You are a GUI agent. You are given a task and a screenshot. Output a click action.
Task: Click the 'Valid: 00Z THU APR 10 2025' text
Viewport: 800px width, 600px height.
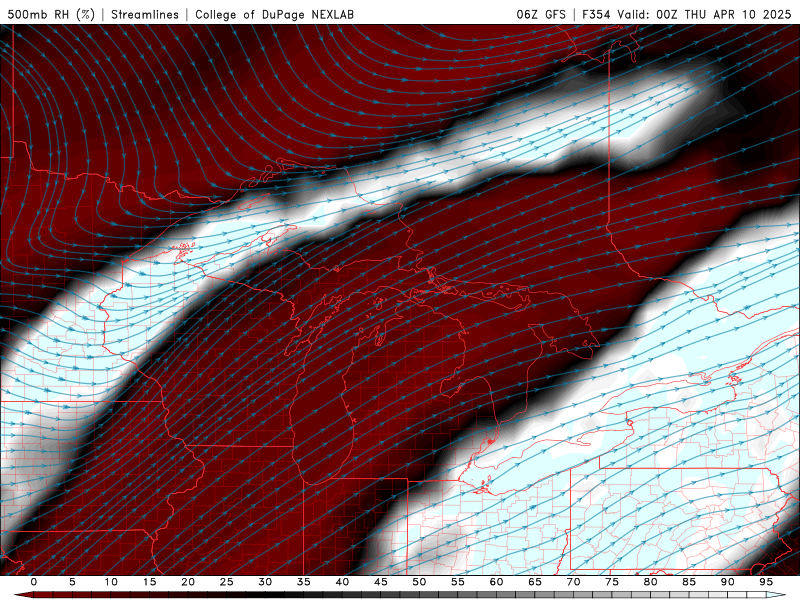[704, 14]
